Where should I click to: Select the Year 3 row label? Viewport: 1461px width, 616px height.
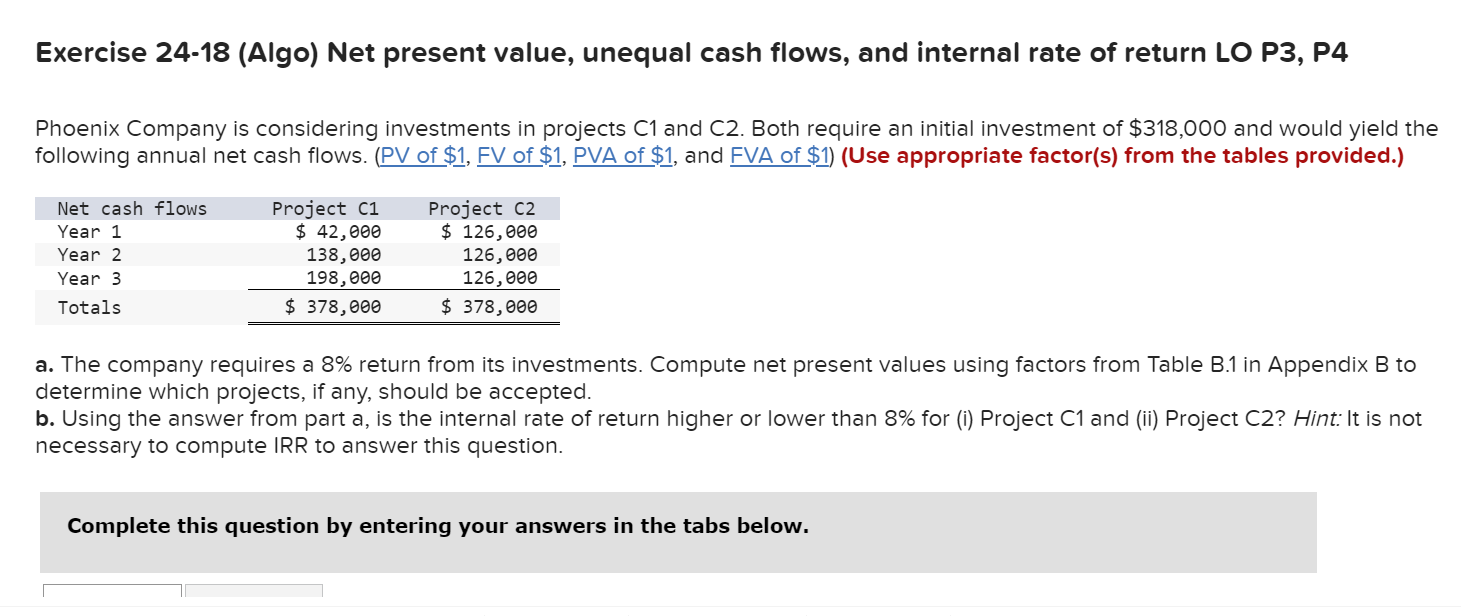coord(88,277)
